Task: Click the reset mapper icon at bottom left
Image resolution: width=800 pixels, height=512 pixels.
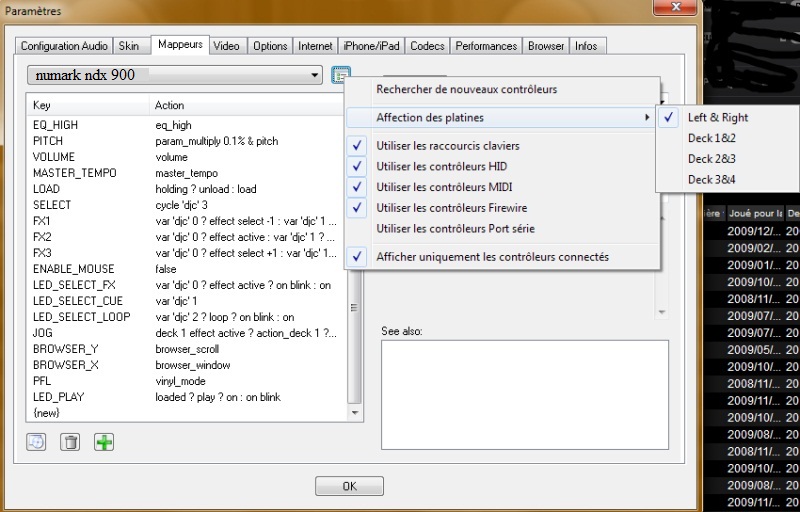Action: click(x=37, y=442)
